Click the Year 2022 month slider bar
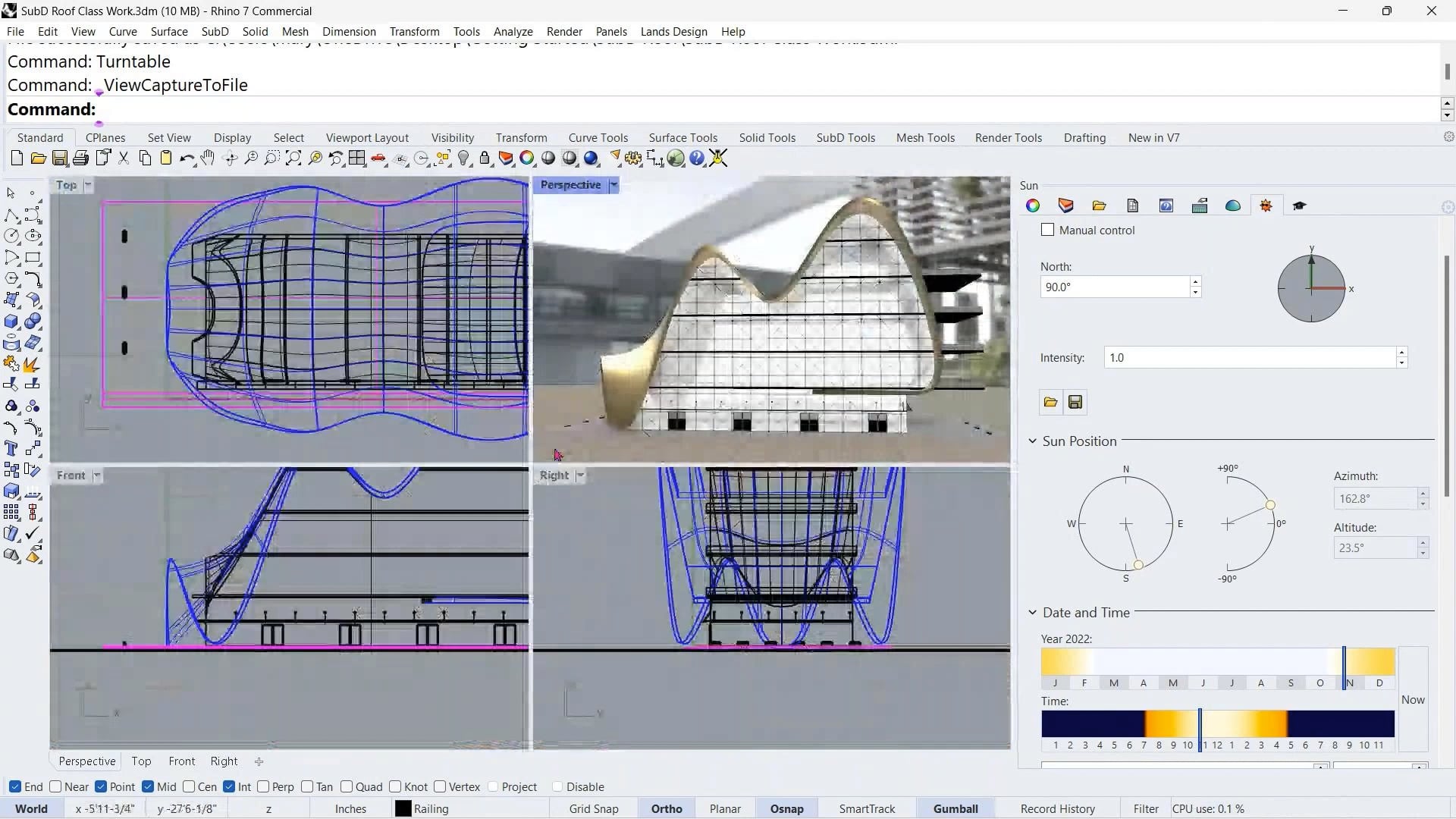 (x=1218, y=661)
